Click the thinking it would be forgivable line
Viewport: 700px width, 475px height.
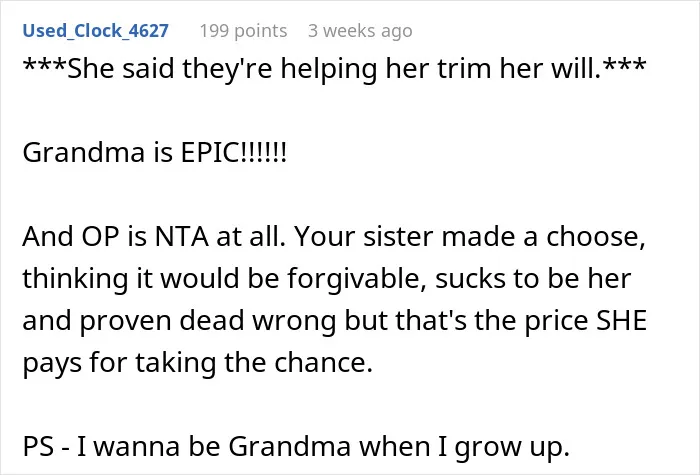point(327,279)
